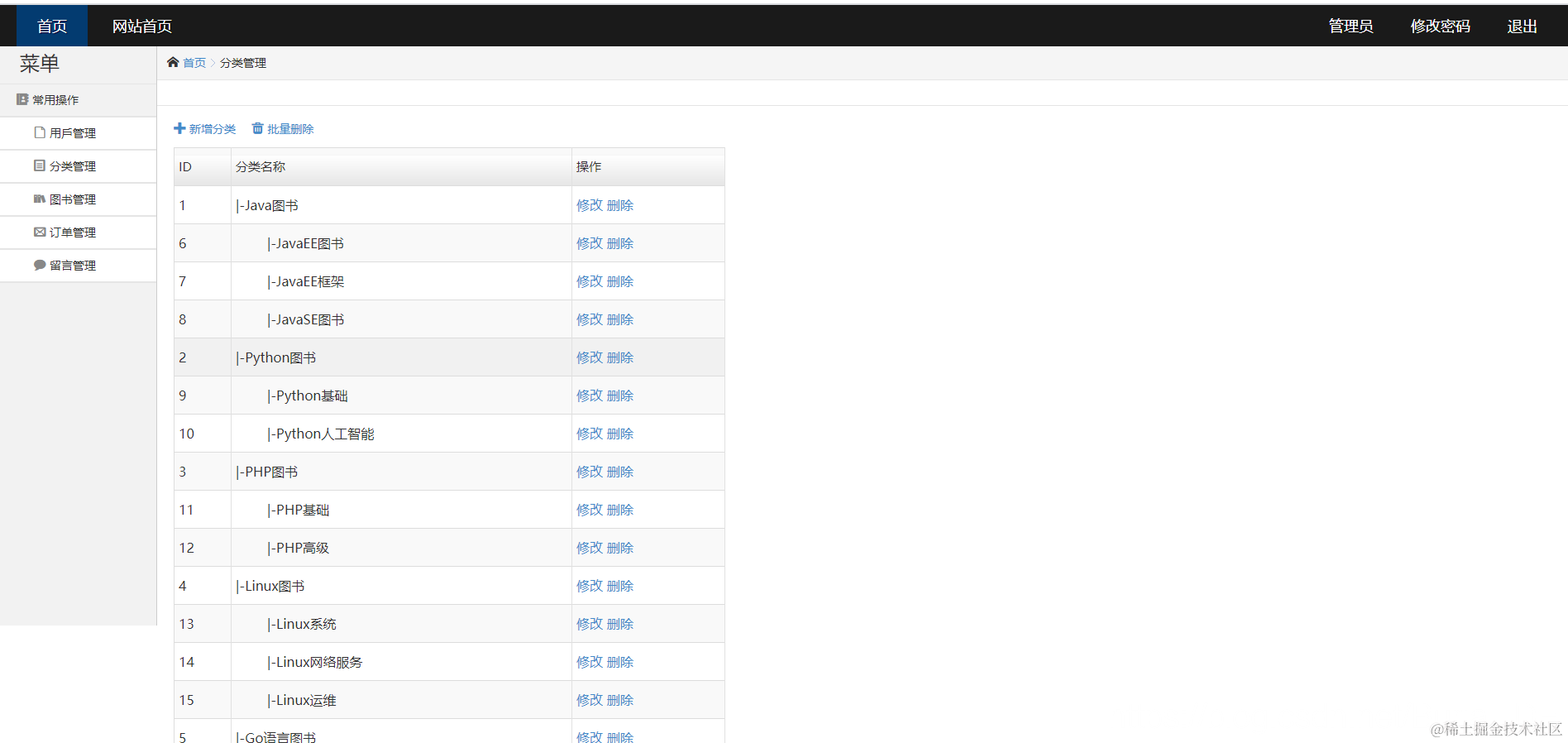Select the |-Python人工智能 category name
1568x743 pixels.
(321, 434)
